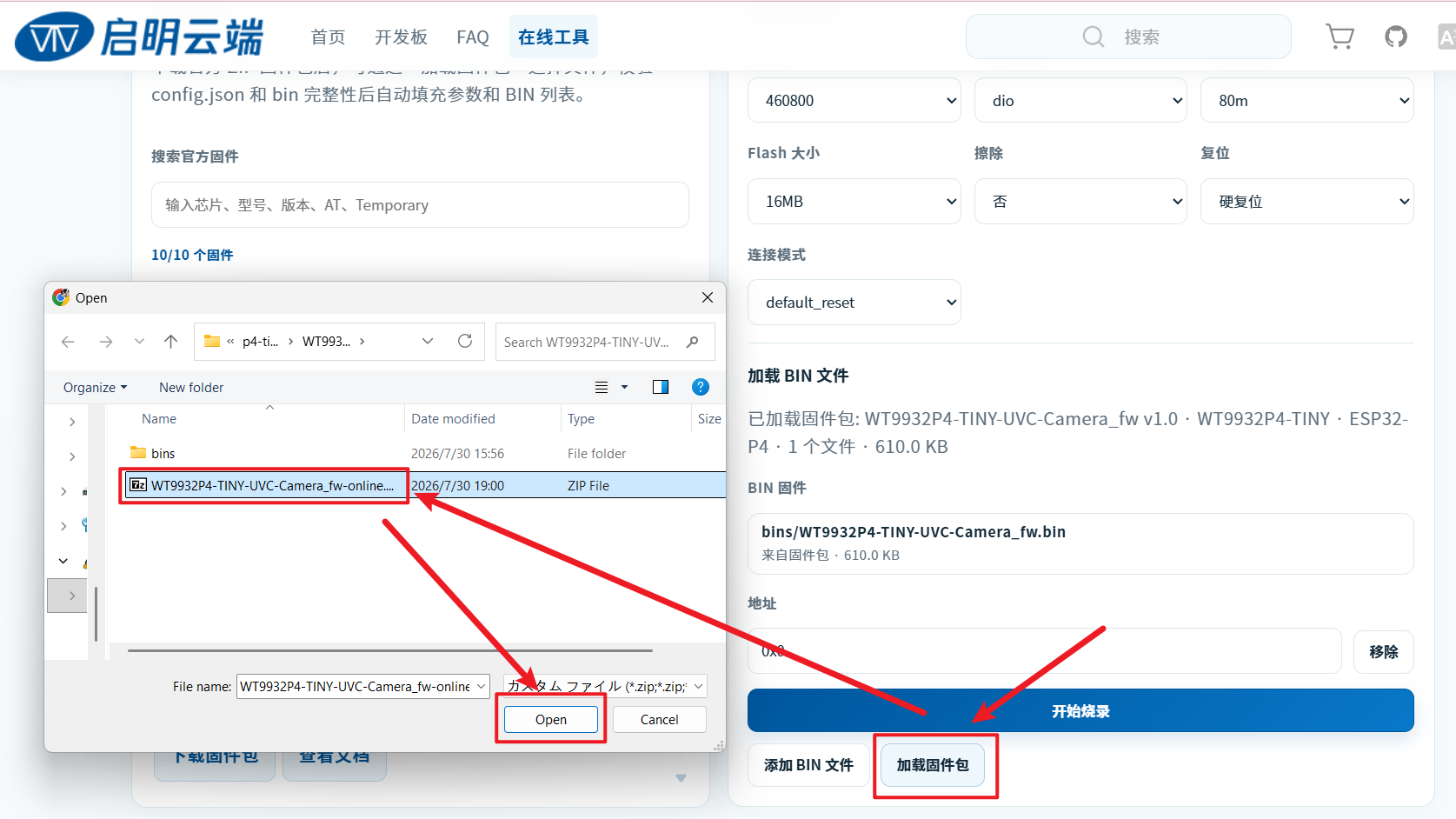Sort files by Type column
This screenshot has width=1456, height=819.
[581, 418]
